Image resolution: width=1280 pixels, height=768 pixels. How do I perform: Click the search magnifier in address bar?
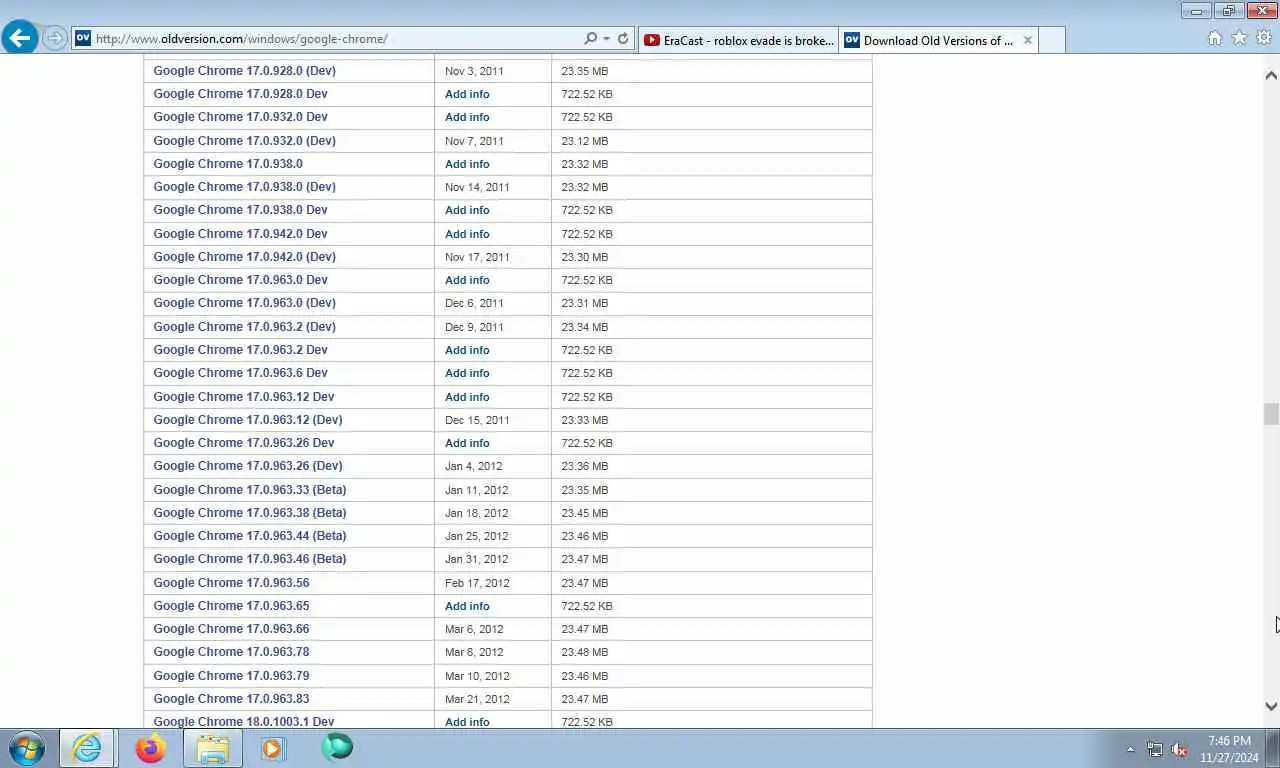coord(590,38)
